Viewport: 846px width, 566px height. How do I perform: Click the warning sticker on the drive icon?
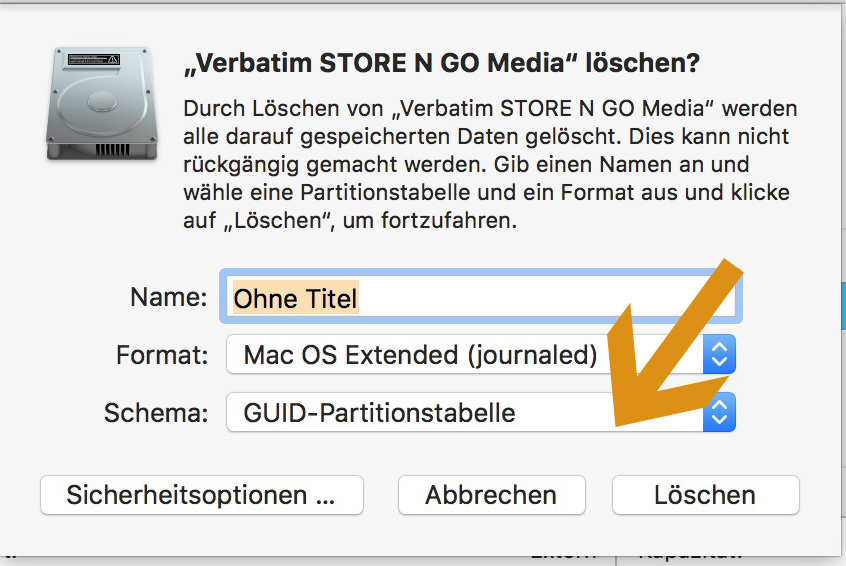94,59
